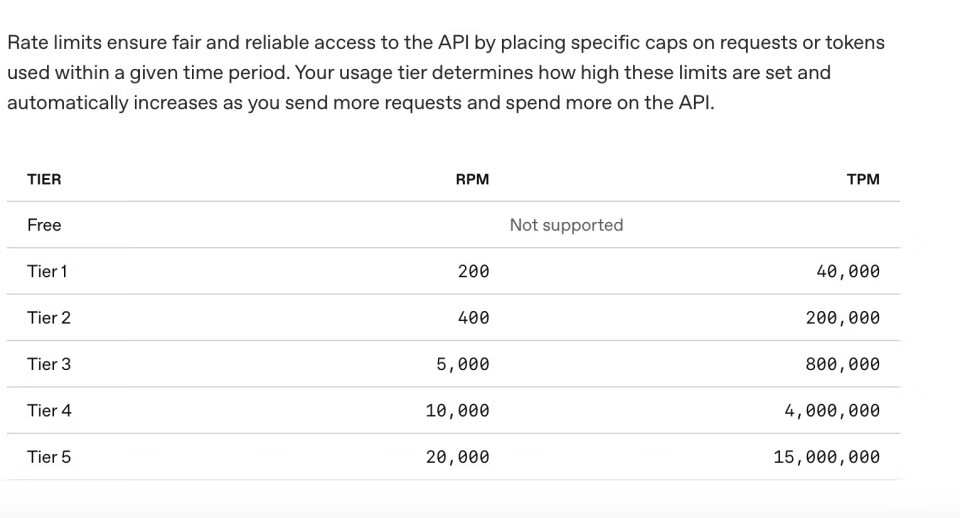This screenshot has width=960, height=518.
Task: Click the TPM column header
Action: coord(863,180)
